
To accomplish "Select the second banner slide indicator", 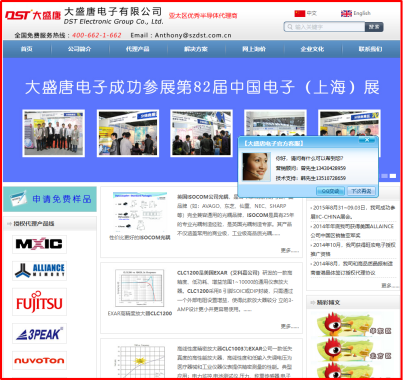I will coord(393,176).
